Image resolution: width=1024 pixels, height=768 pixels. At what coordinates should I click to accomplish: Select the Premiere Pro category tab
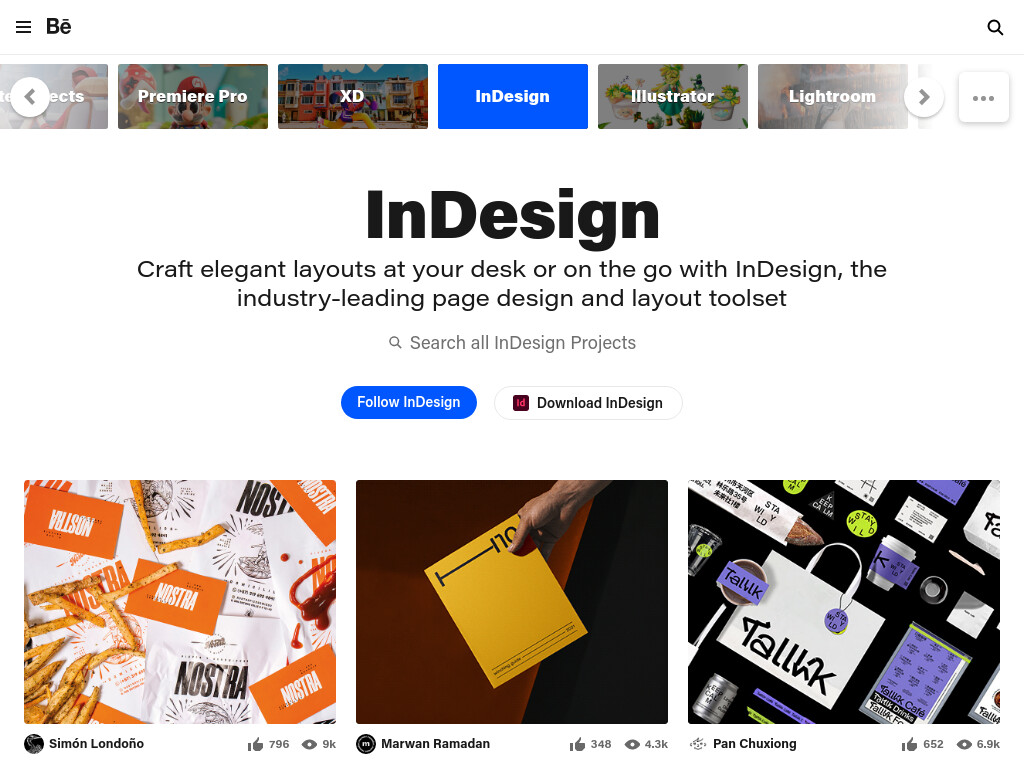(193, 97)
